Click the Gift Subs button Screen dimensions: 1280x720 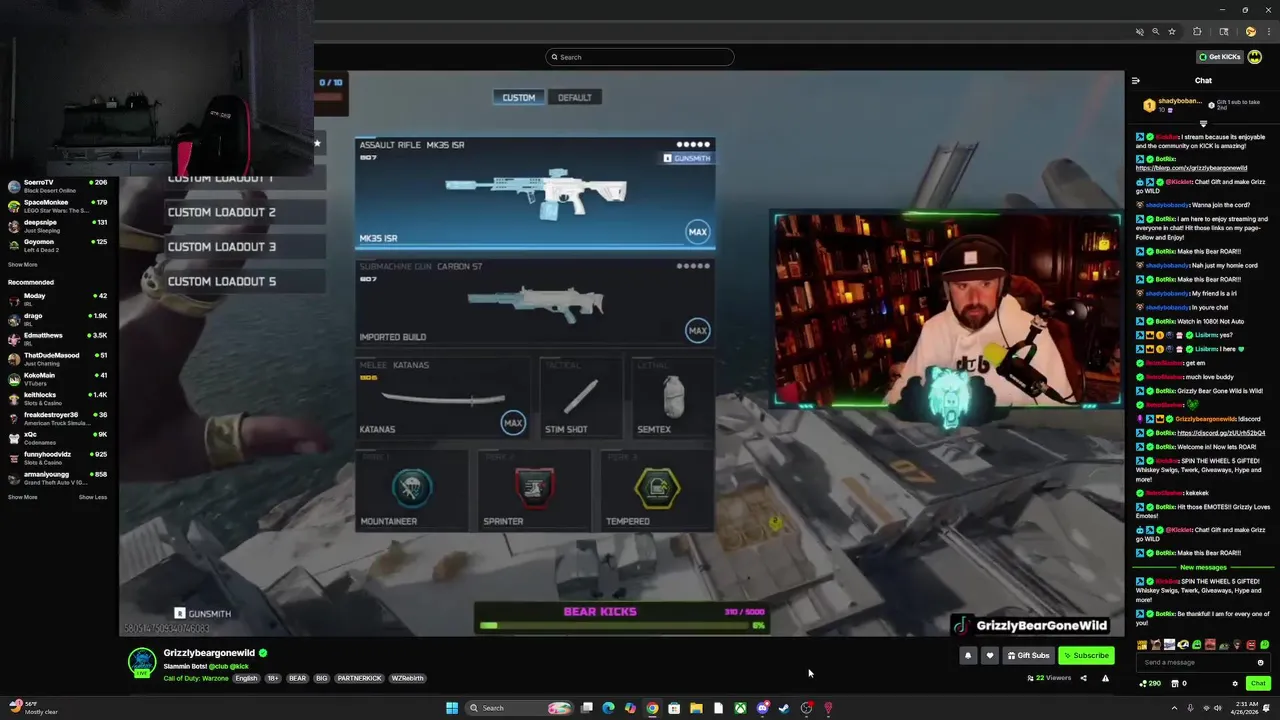tap(1028, 656)
